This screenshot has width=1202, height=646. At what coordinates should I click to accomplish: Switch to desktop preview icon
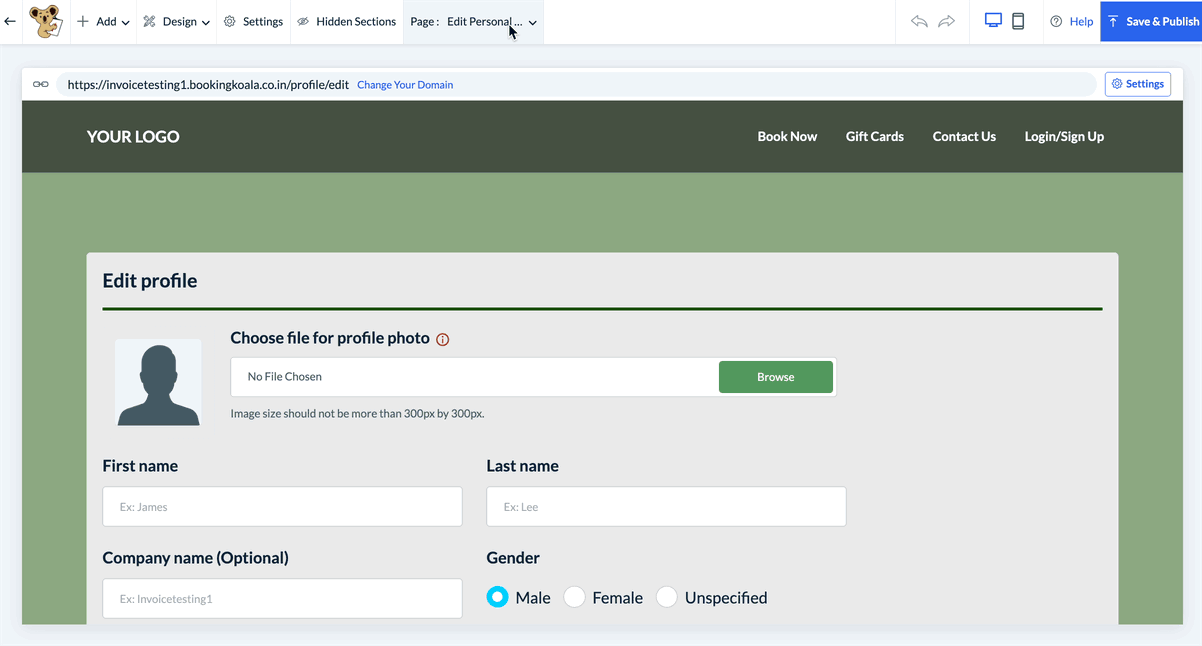(x=993, y=21)
